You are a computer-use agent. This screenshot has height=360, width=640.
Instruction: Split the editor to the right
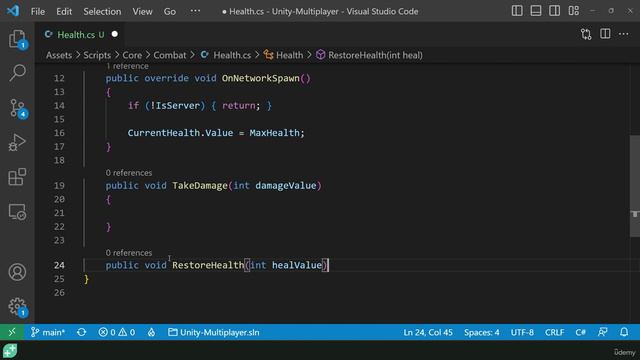tap(605, 34)
